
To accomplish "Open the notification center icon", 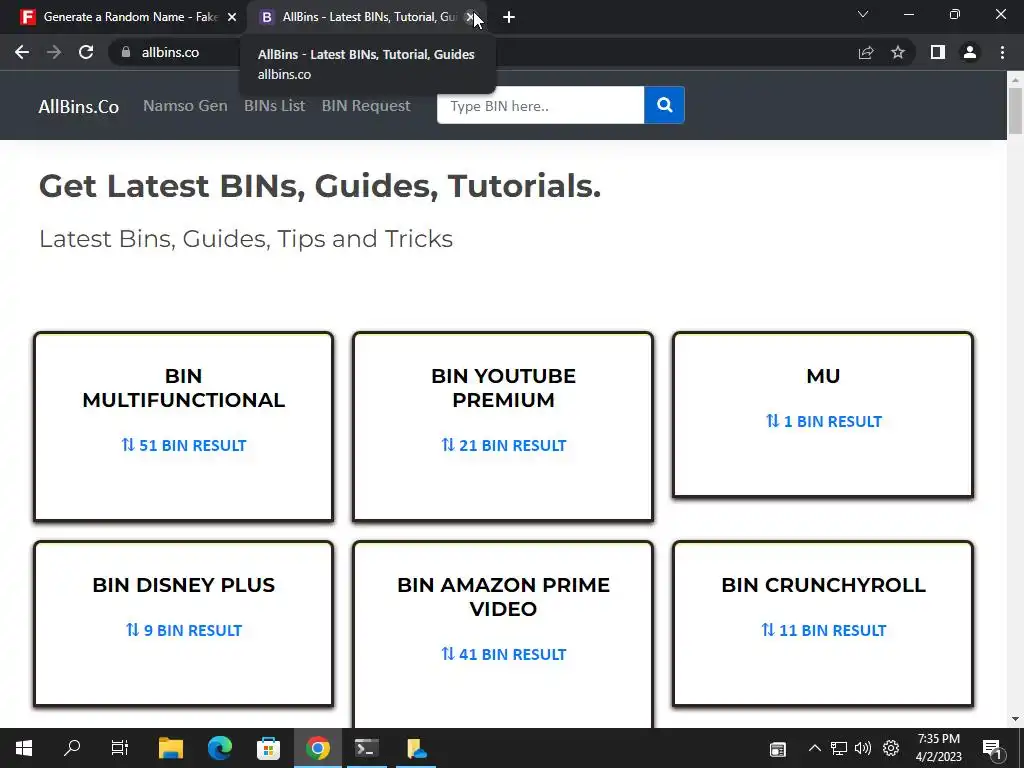I will click(992, 749).
